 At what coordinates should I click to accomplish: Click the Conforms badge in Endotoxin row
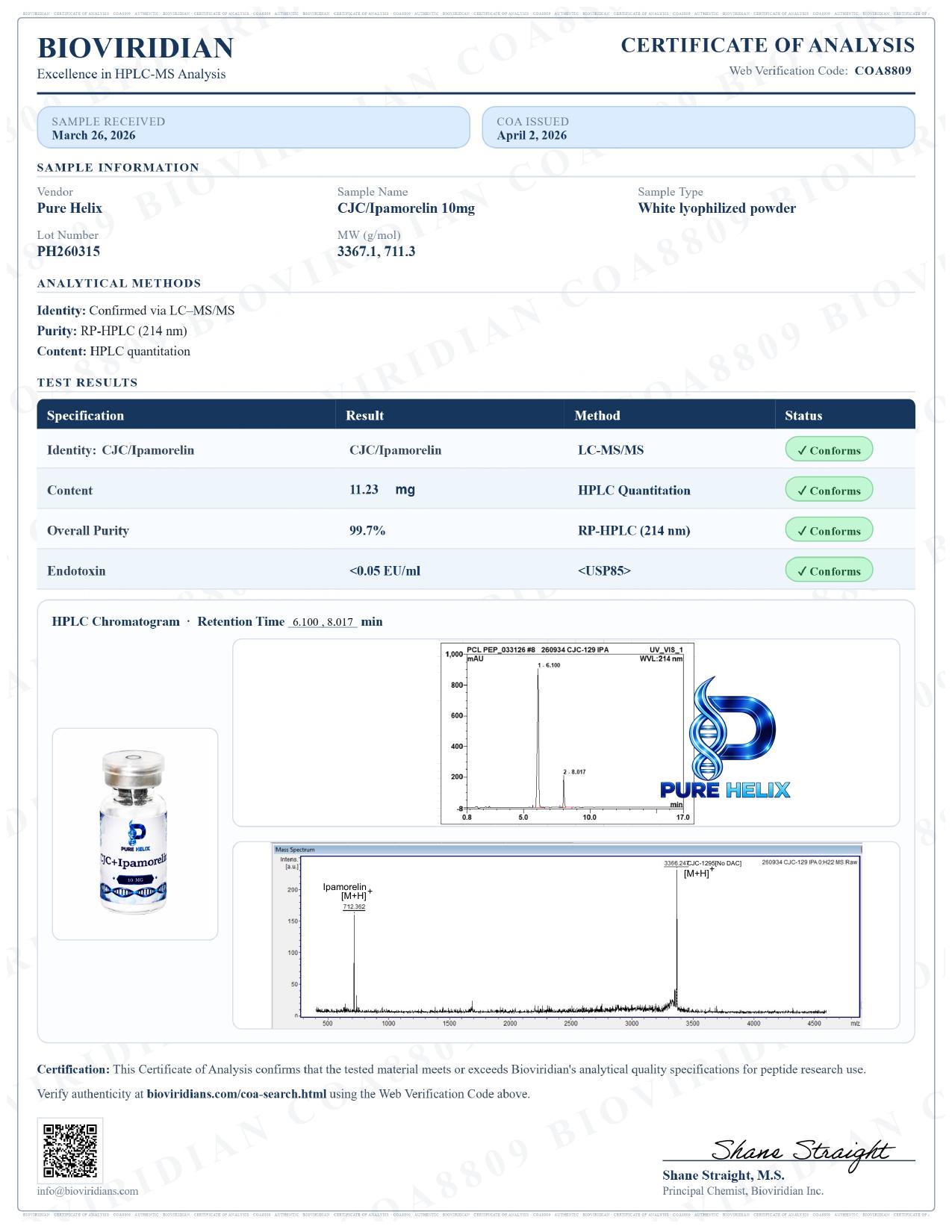coord(829,571)
